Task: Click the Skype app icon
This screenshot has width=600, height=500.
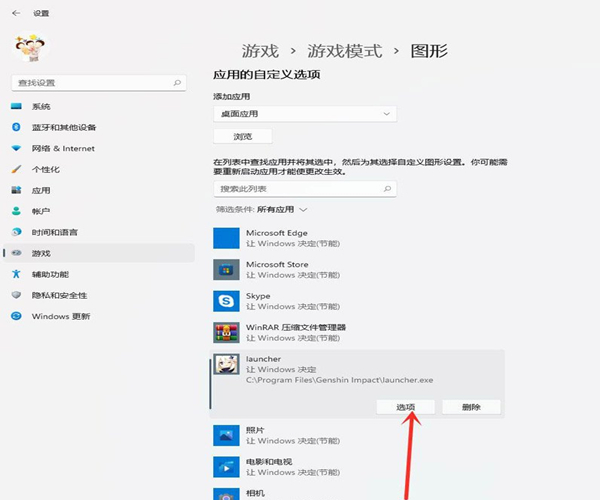Action: point(226,301)
